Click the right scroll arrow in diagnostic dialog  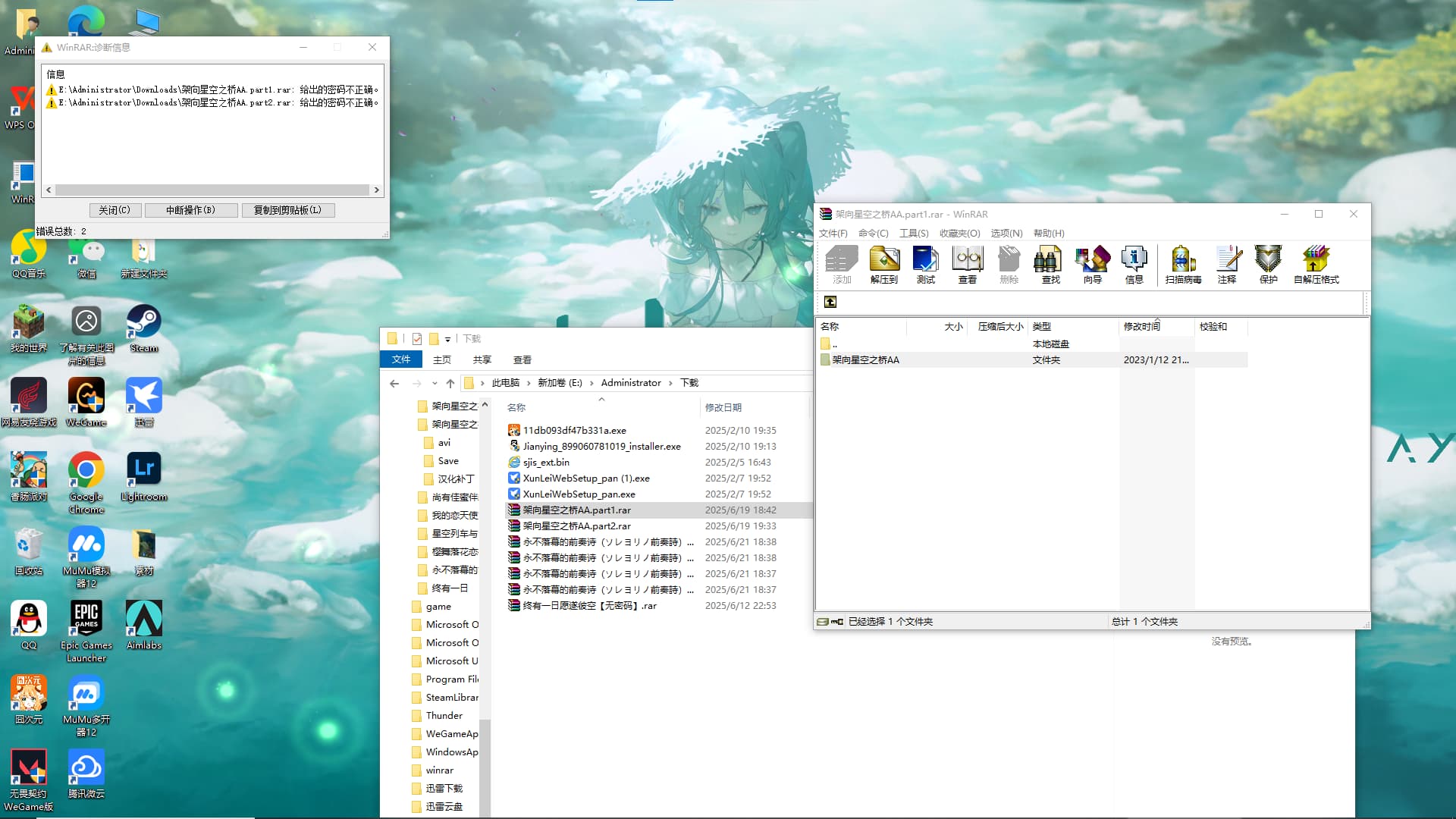point(377,190)
